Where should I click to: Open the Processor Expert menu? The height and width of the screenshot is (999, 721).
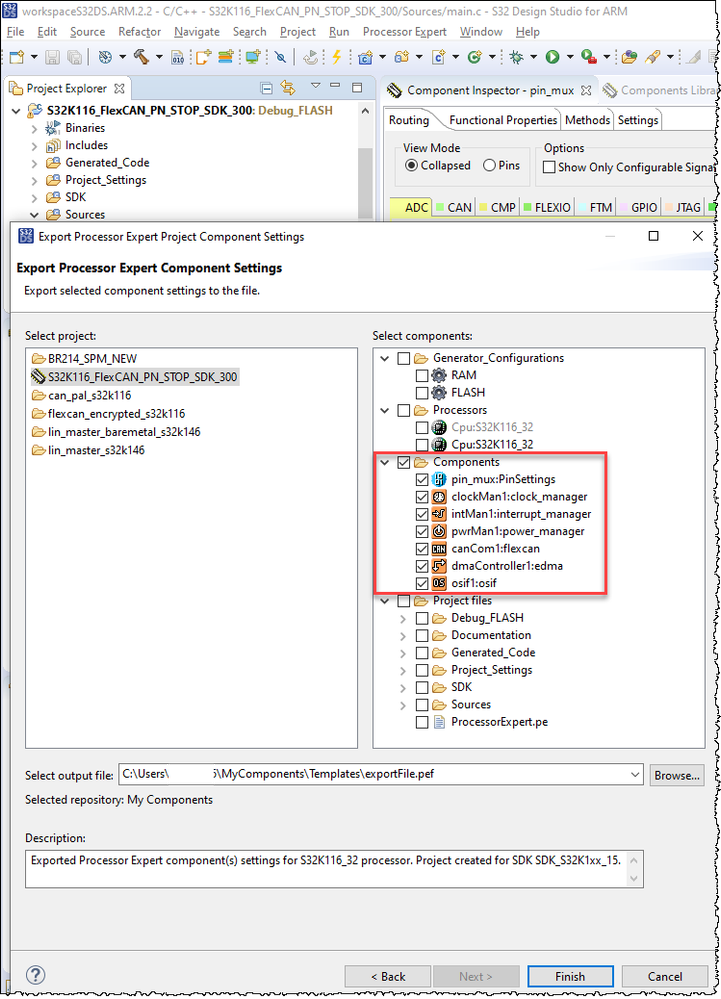(x=404, y=32)
